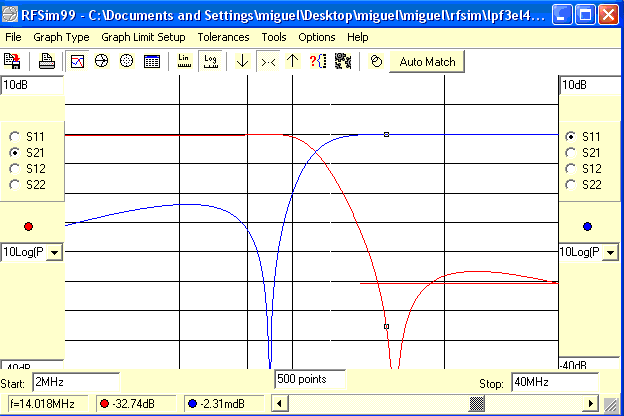
Task: Click the frequency marker scrollbar thumb
Action: [x=477, y=404]
